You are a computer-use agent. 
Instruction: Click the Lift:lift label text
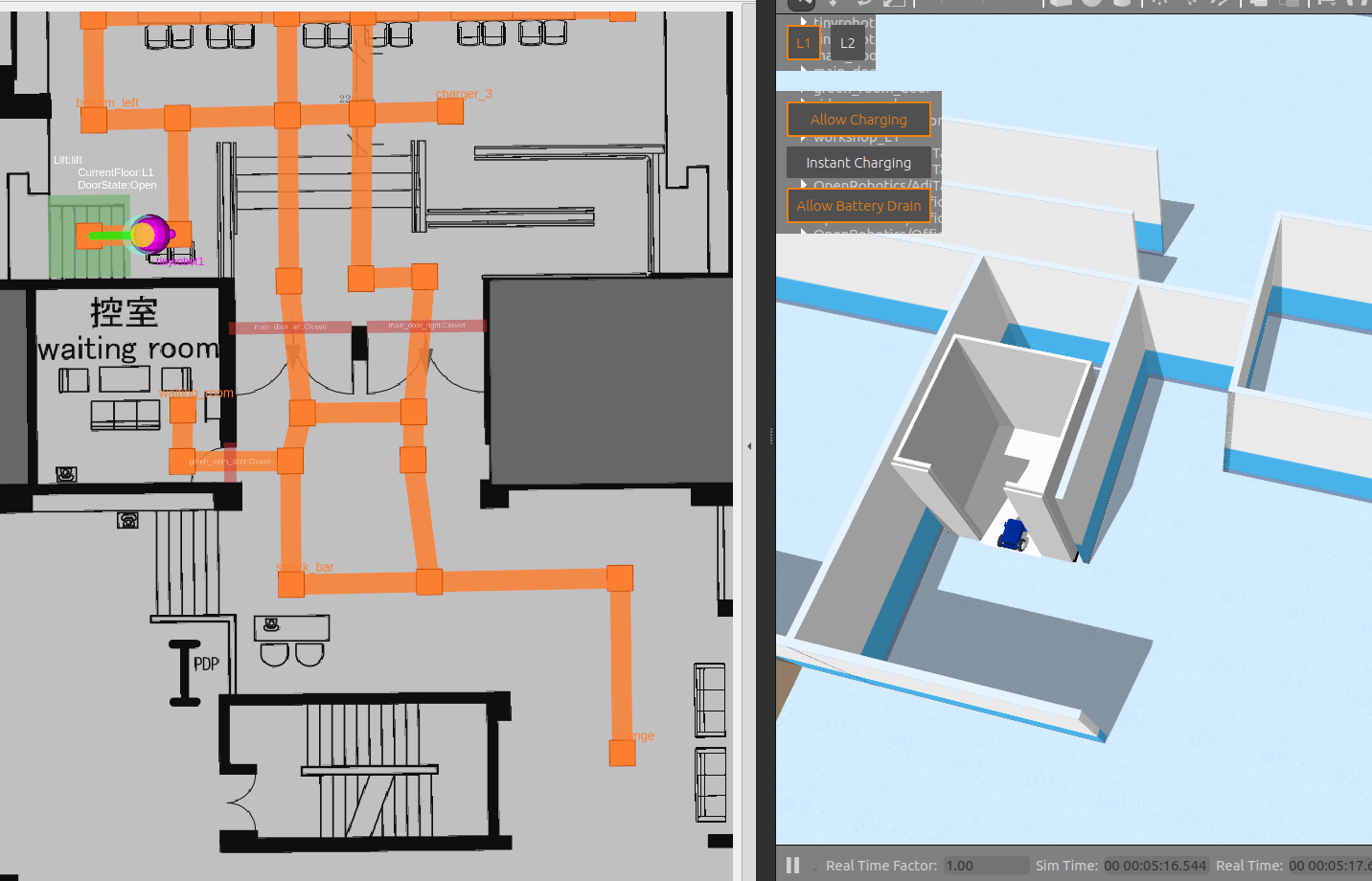(68, 161)
